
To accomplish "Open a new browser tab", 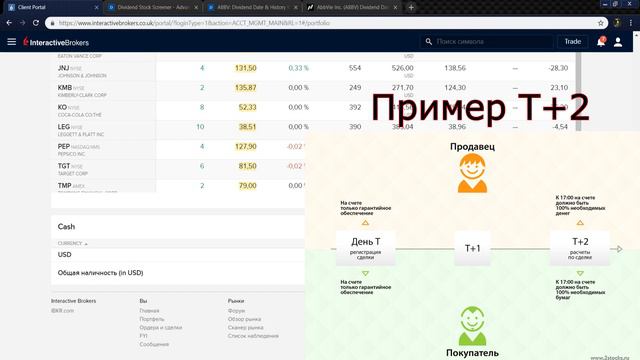I will tap(411, 7).
